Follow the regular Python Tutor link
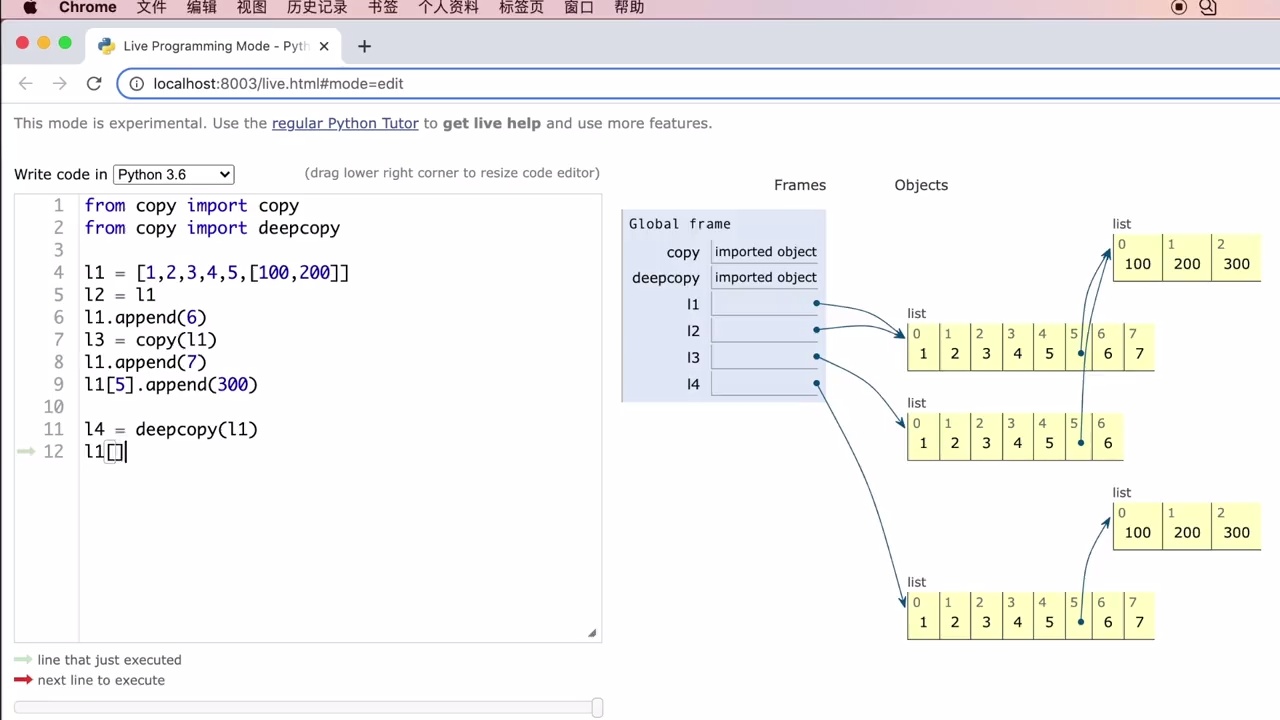 tap(345, 123)
